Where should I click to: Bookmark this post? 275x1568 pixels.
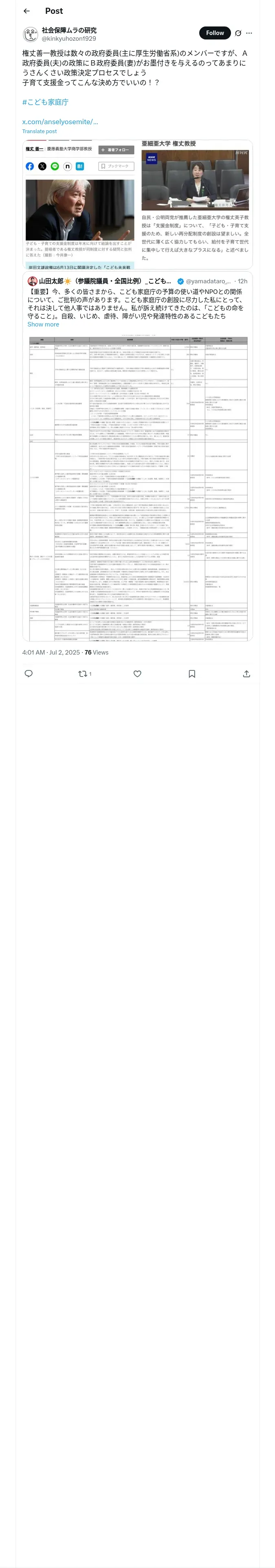click(191, 674)
